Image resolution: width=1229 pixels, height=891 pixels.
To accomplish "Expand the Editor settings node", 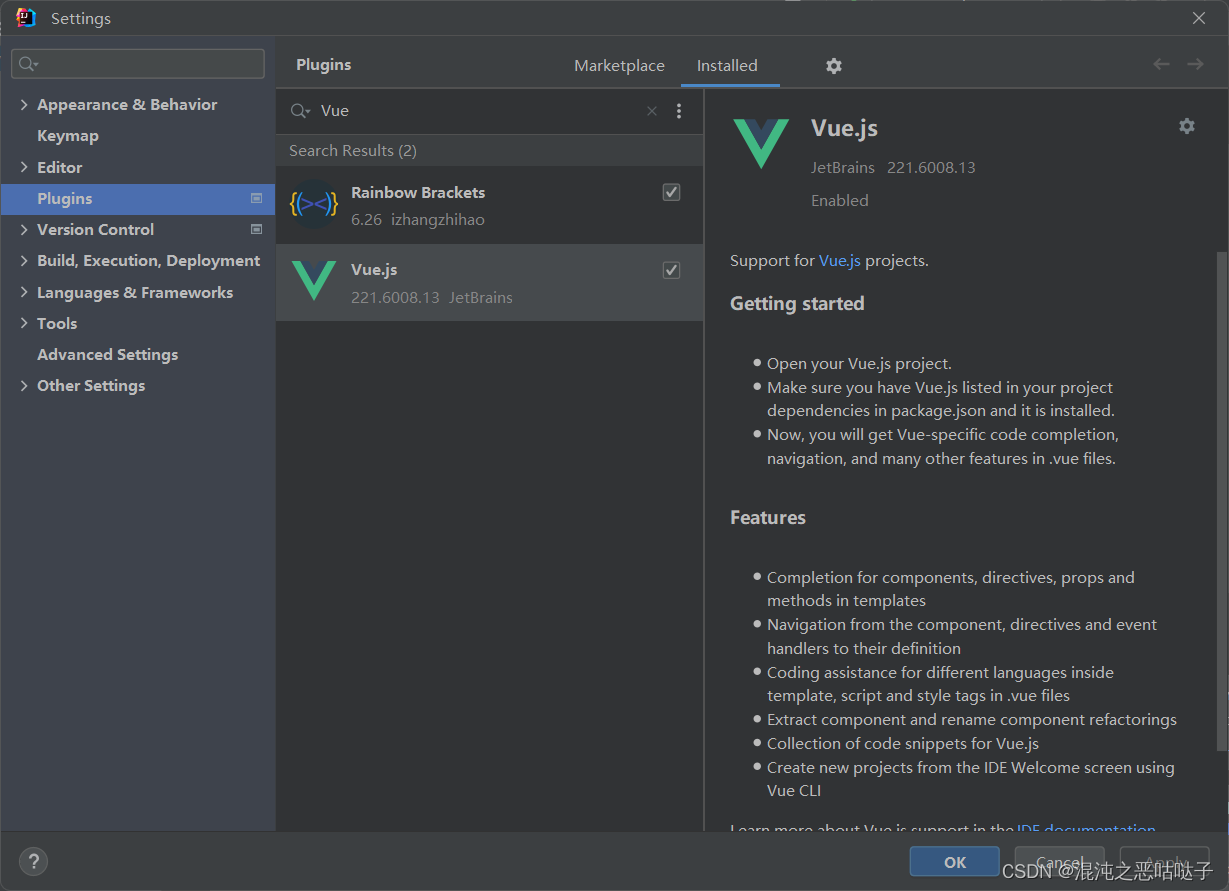I will pos(24,167).
